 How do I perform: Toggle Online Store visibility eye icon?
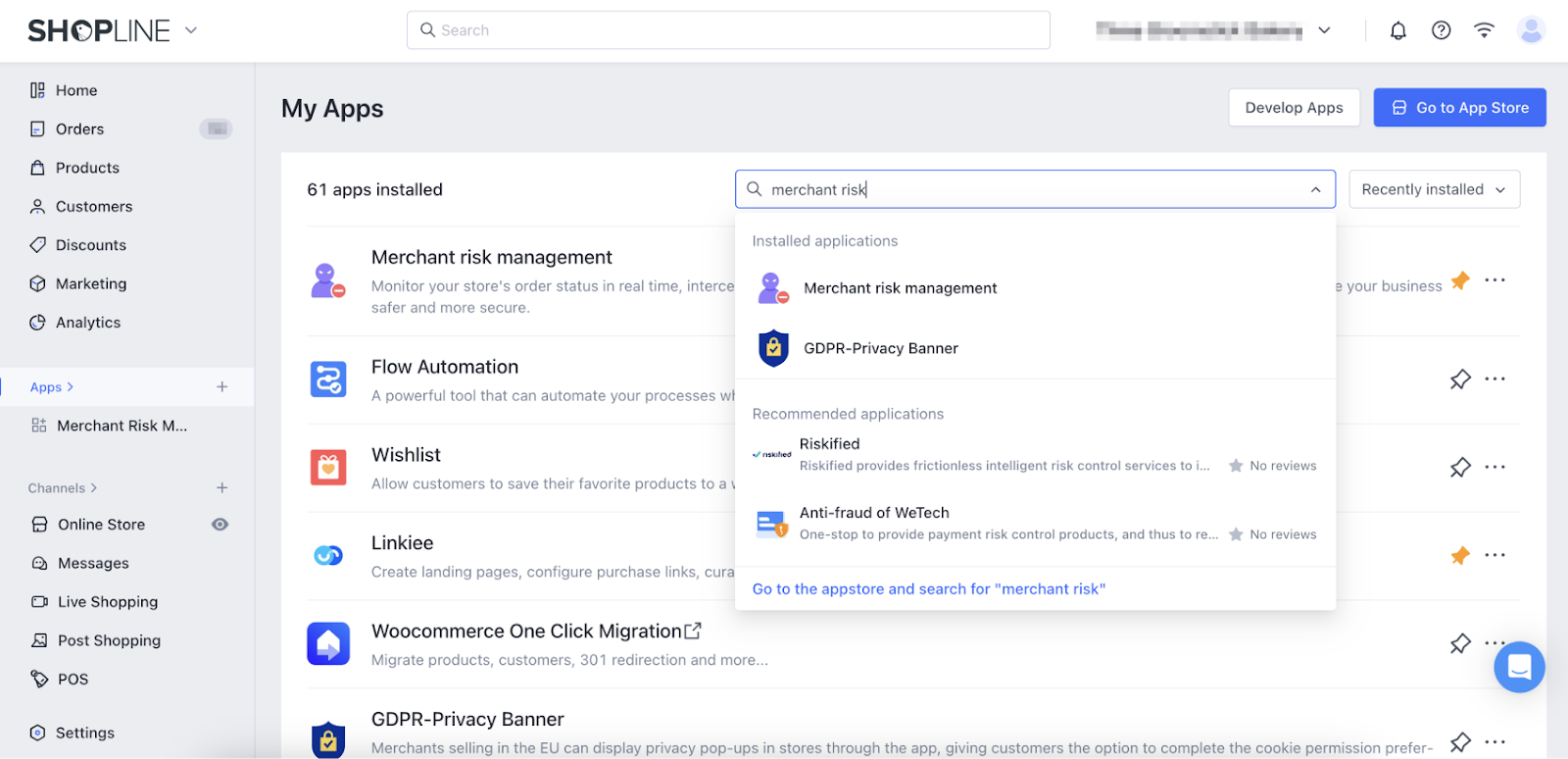tap(220, 525)
